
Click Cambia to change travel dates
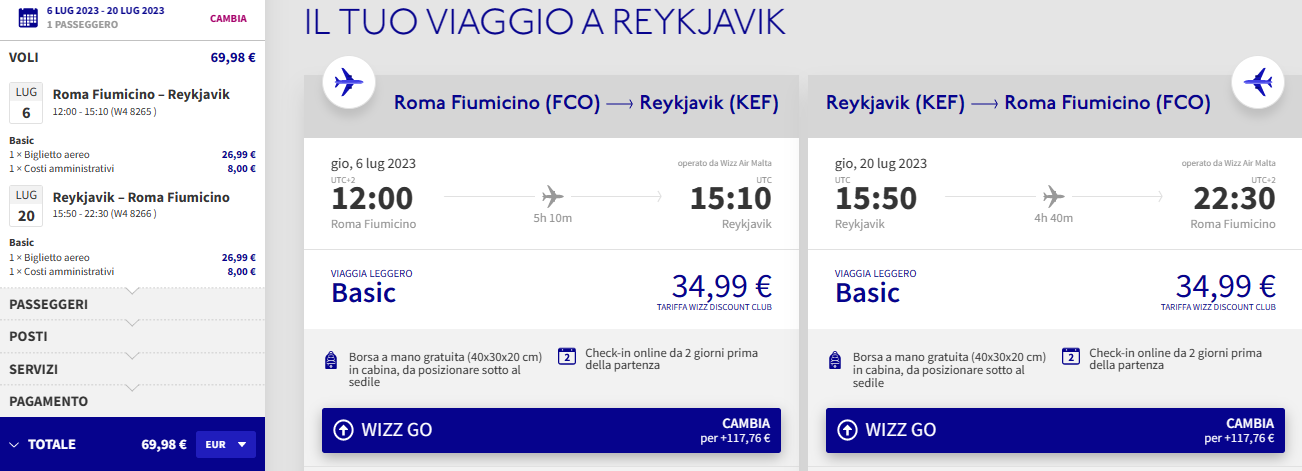click(228, 18)
